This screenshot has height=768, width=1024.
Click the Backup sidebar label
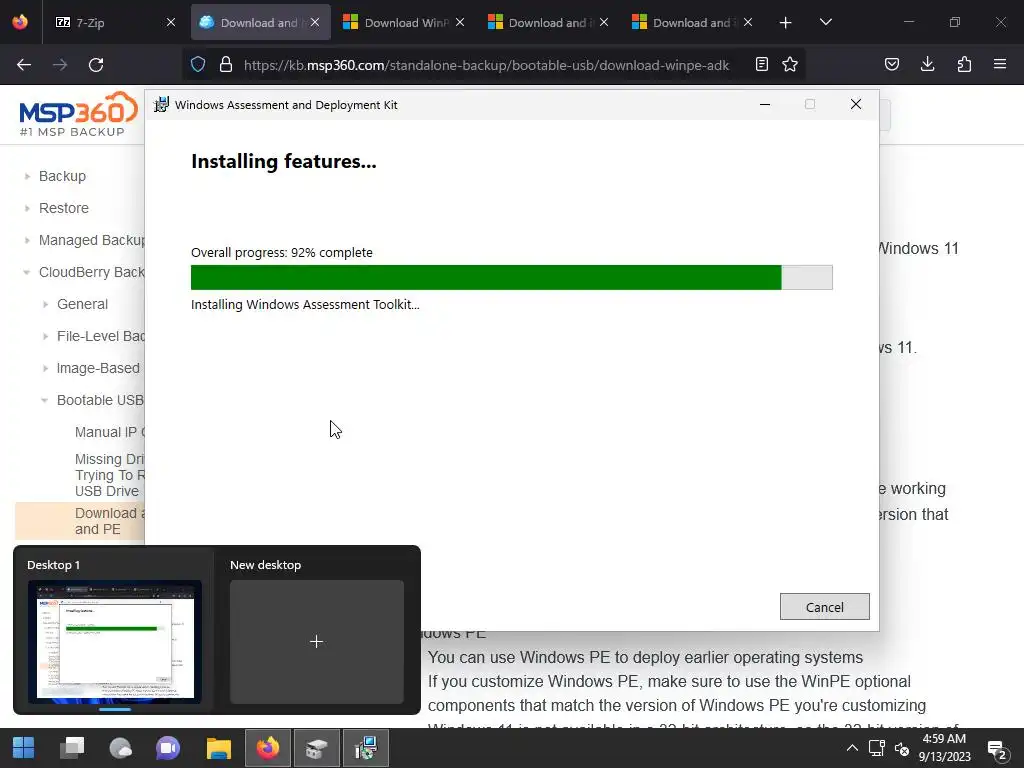(x=62, y=176)
